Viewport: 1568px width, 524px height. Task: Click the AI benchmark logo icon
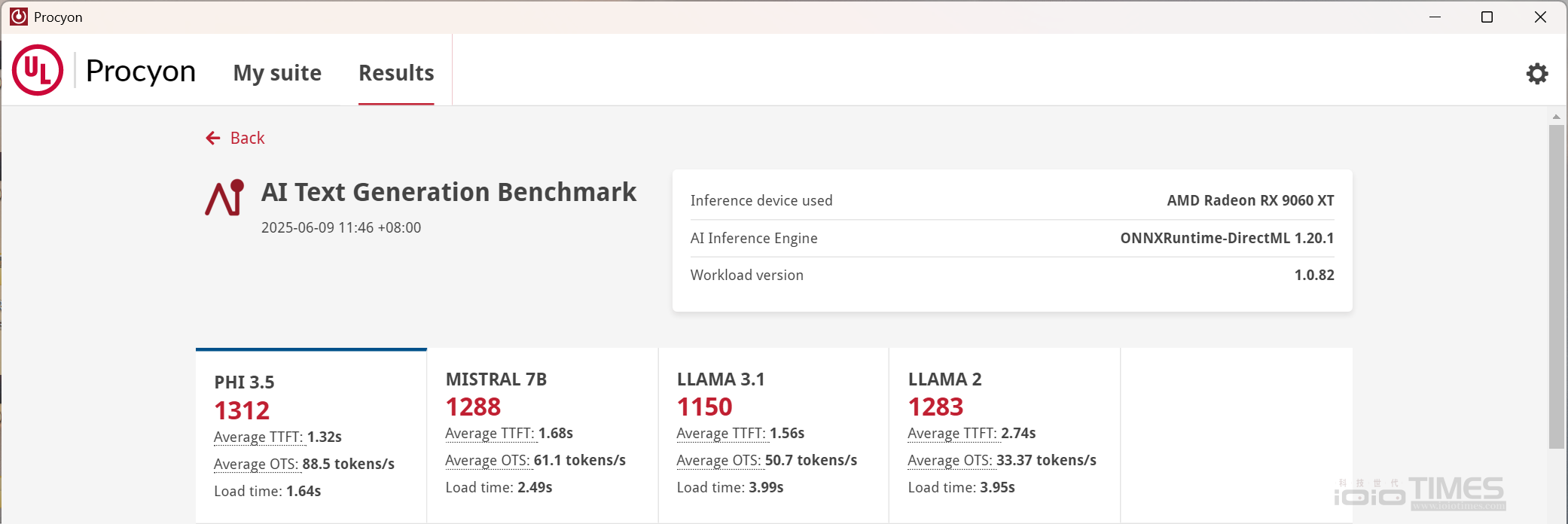224,197
